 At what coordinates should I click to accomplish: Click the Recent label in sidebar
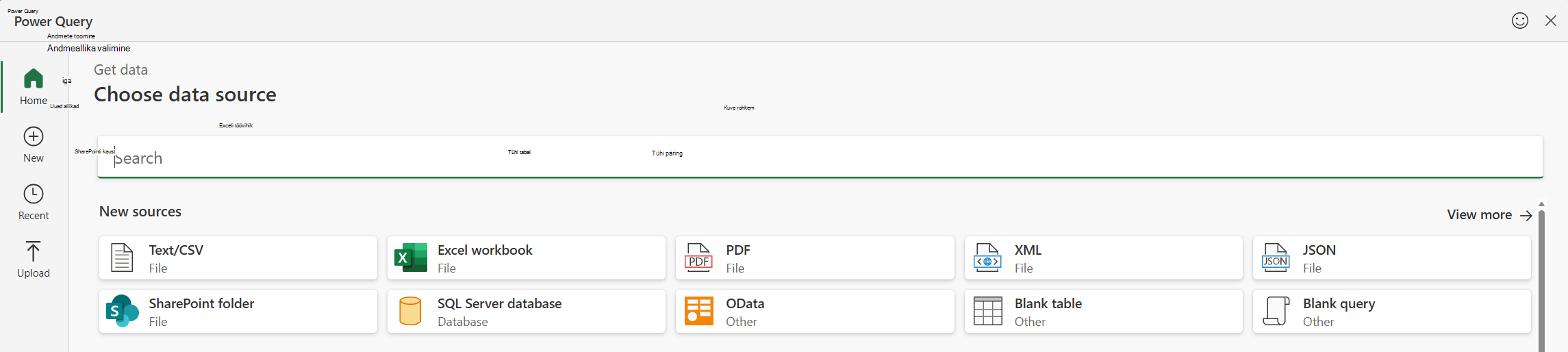(x=34, y=216)
